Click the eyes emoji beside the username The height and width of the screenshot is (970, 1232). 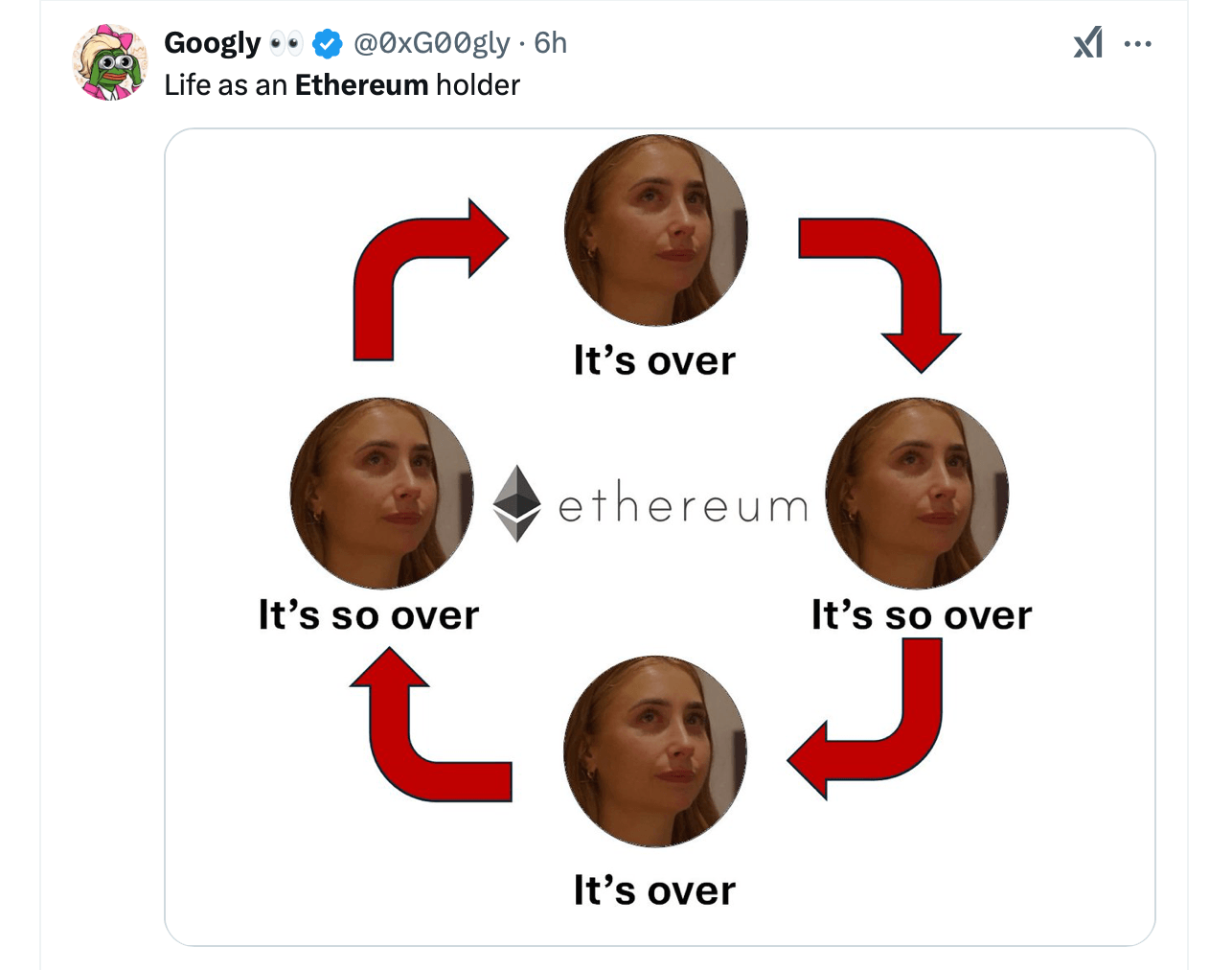[285, 42]
